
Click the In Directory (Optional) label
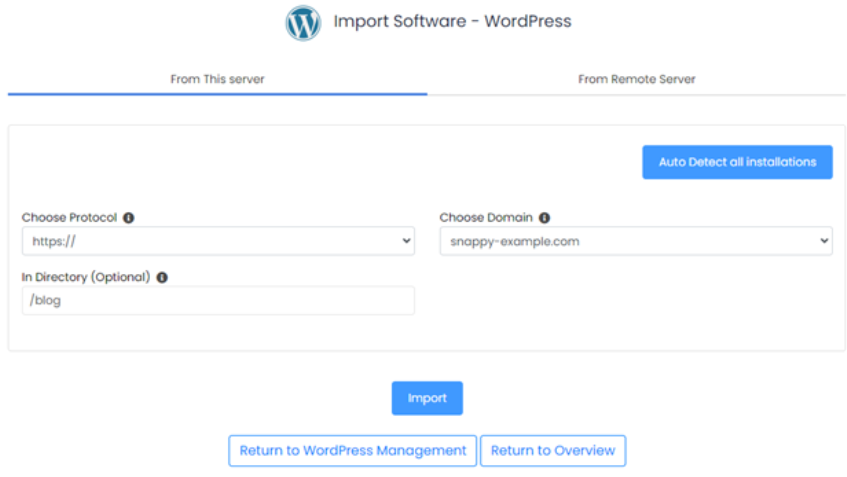point(86,277)
